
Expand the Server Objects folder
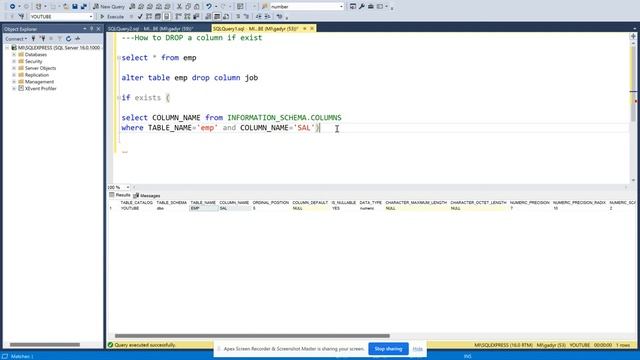(x=14, y=68)
